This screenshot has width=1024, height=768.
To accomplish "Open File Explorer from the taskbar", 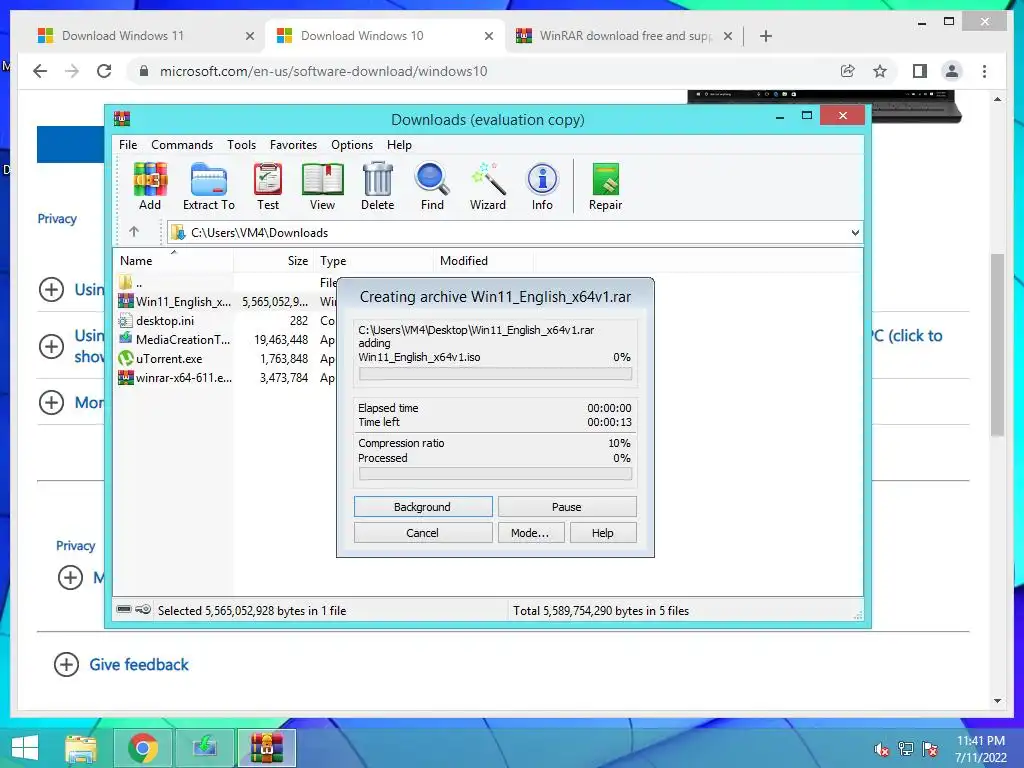I will coord(81,748).
